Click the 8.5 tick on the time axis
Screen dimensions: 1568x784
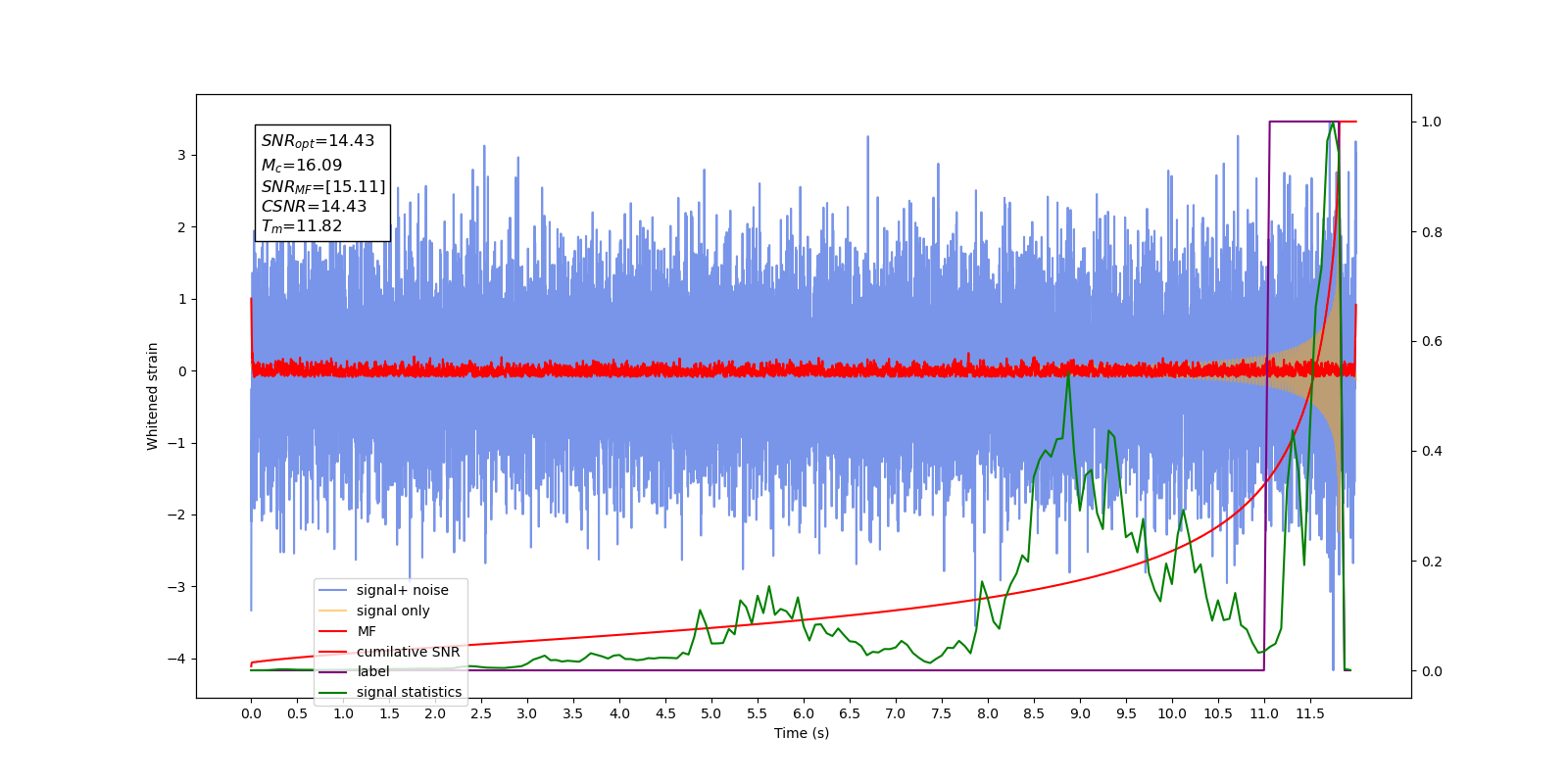1034,713
